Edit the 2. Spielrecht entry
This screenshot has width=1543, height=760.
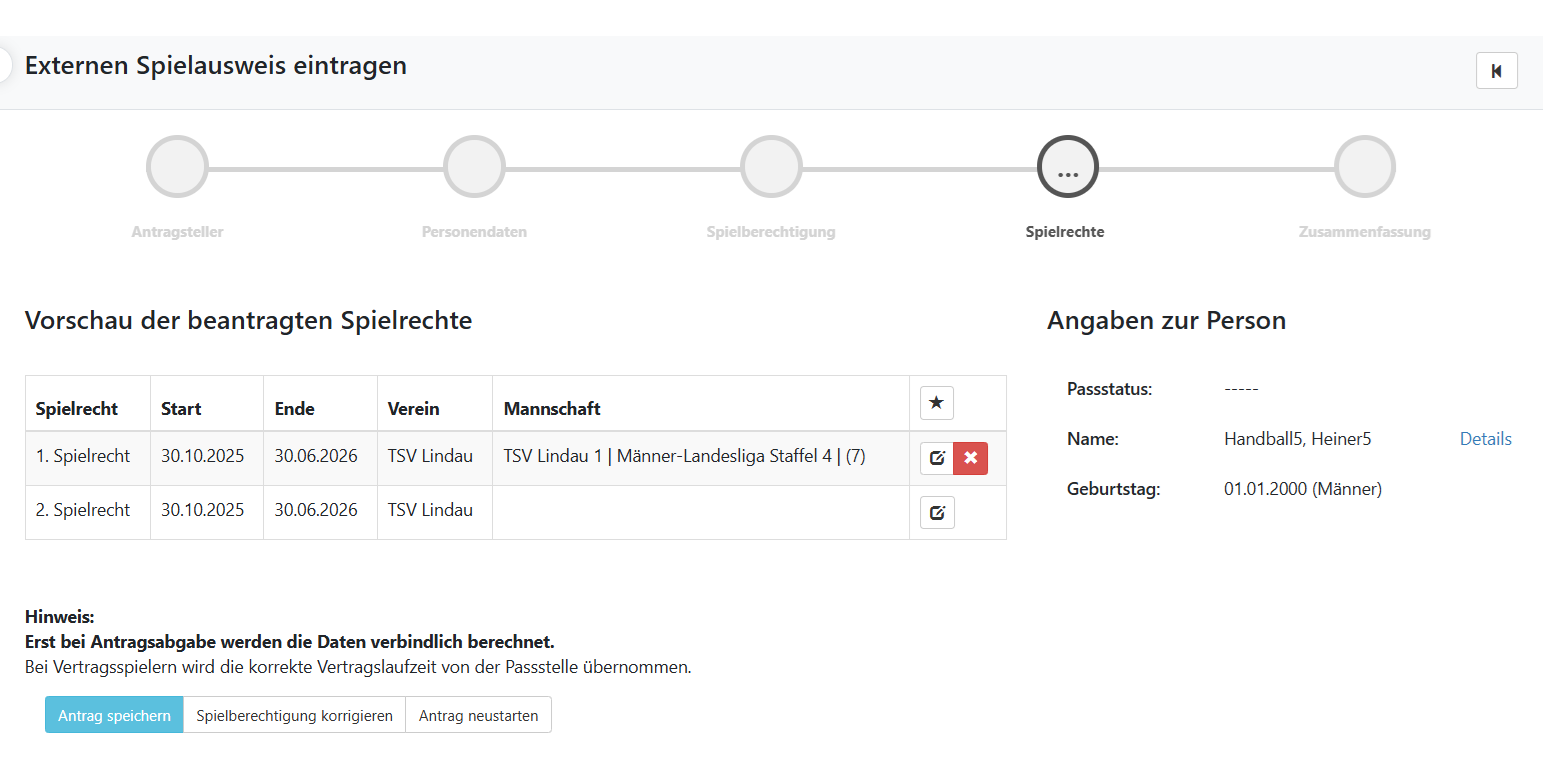click(x=937, y=513)
